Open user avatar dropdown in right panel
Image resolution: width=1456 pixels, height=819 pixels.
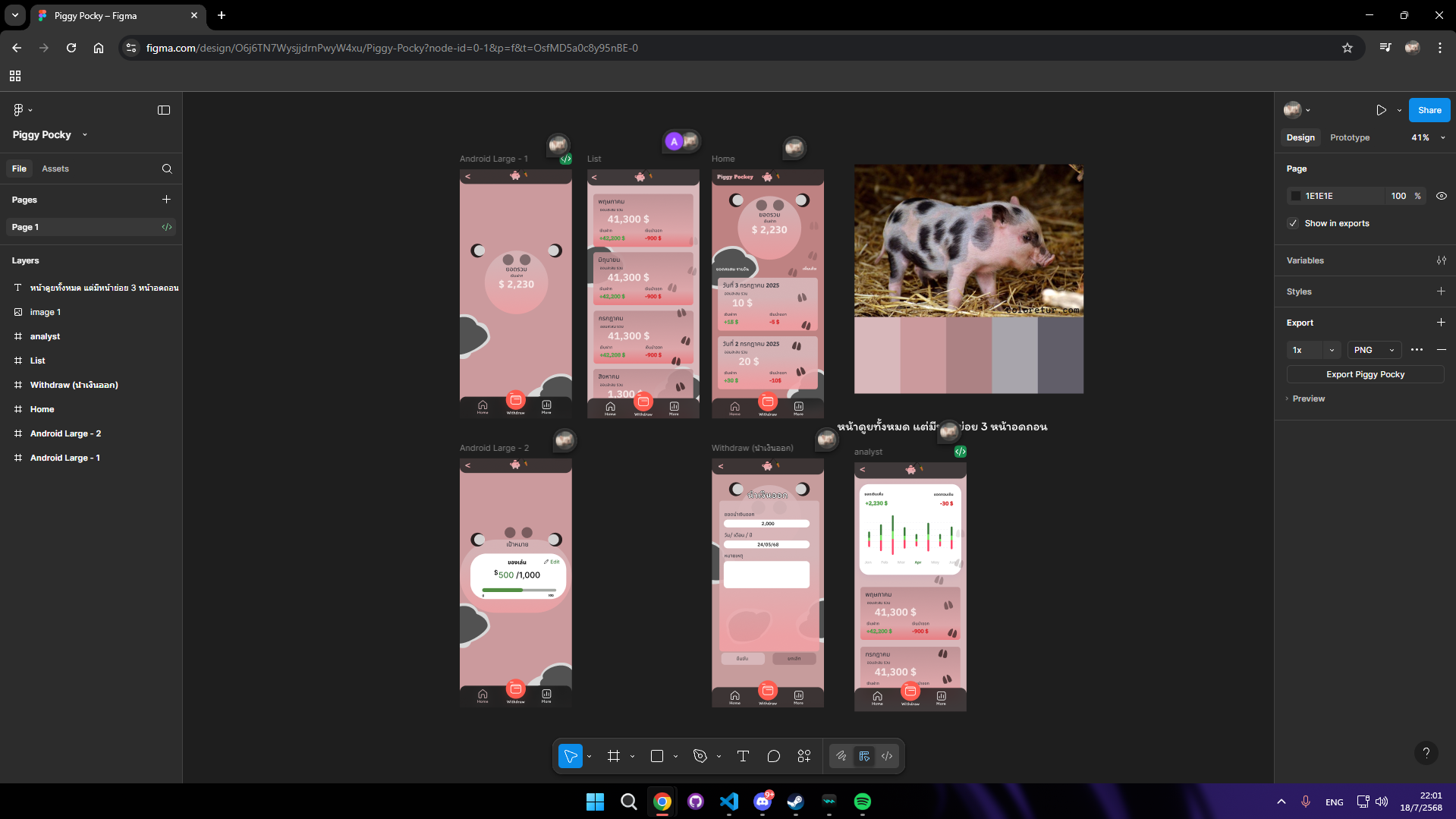tap(1297, 110)
